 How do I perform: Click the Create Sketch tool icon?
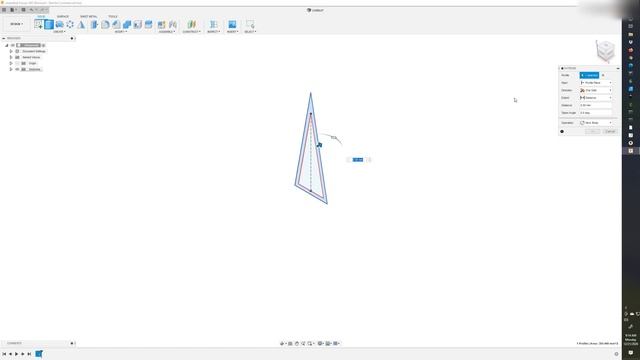pyautogui.click(x=38, y=24)
